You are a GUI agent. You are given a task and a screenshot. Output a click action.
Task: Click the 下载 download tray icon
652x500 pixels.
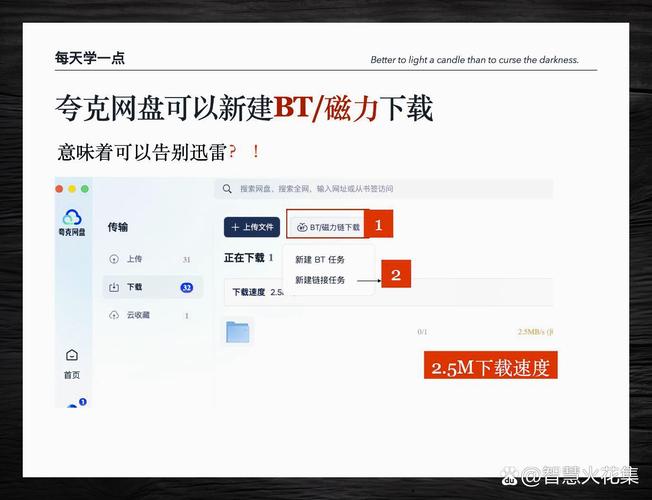coord(114,287)
